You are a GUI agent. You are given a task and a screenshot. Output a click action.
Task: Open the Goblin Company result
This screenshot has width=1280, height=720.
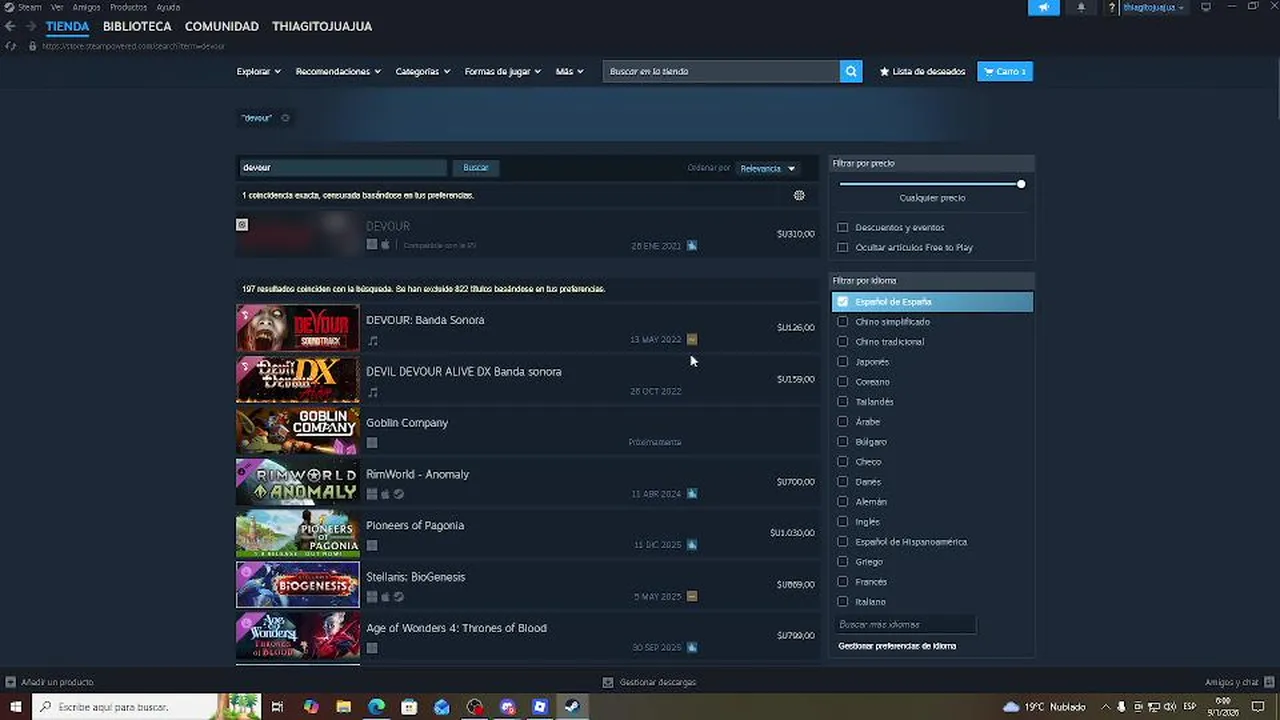tap(526, 431)
